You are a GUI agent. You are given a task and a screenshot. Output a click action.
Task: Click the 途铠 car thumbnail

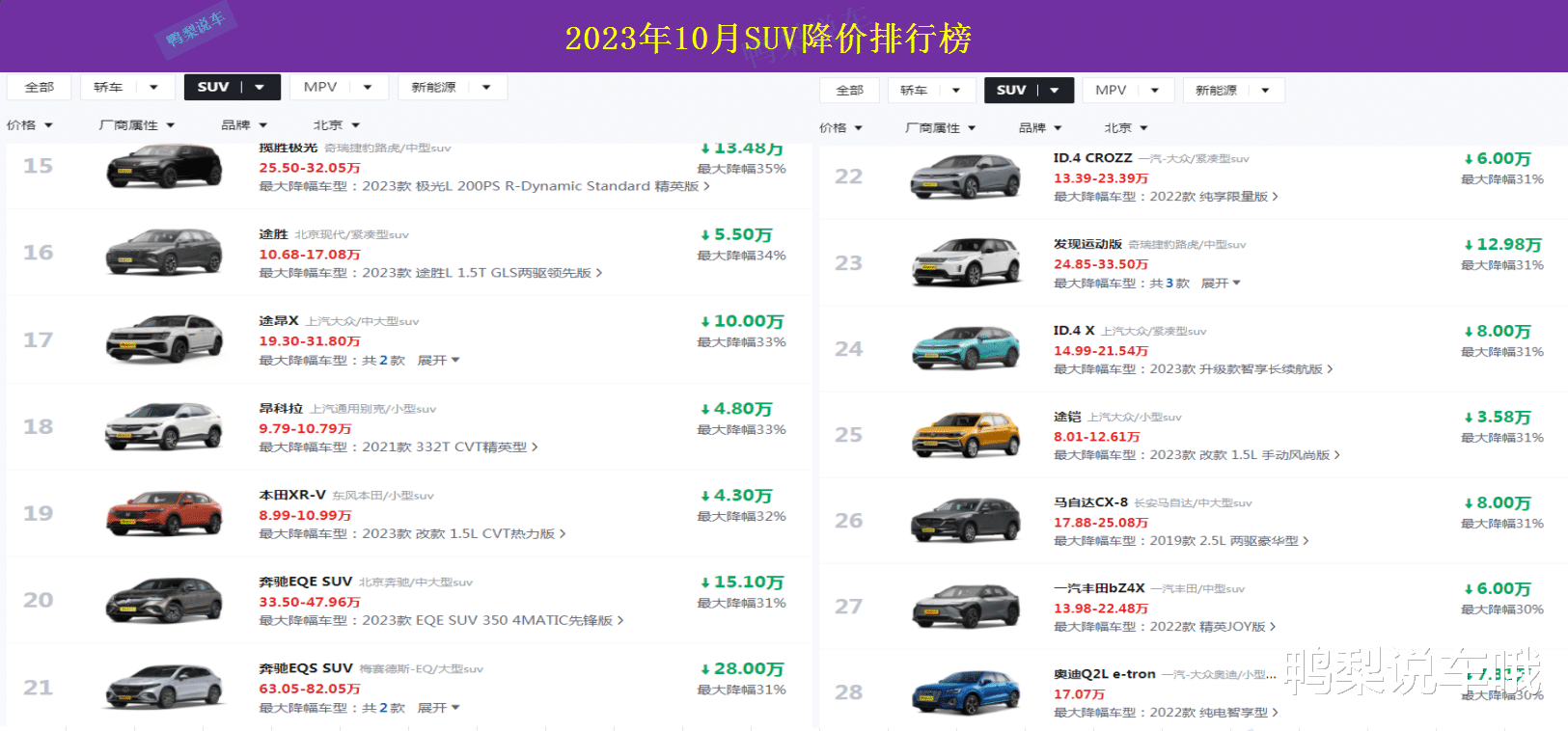pyautogui.click(x=966, y=434)
